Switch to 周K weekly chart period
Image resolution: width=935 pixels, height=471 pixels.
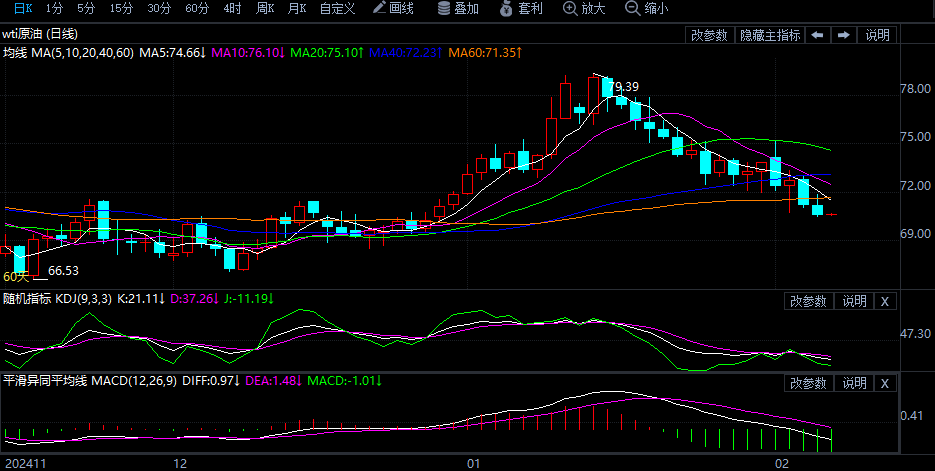point(265,9)
